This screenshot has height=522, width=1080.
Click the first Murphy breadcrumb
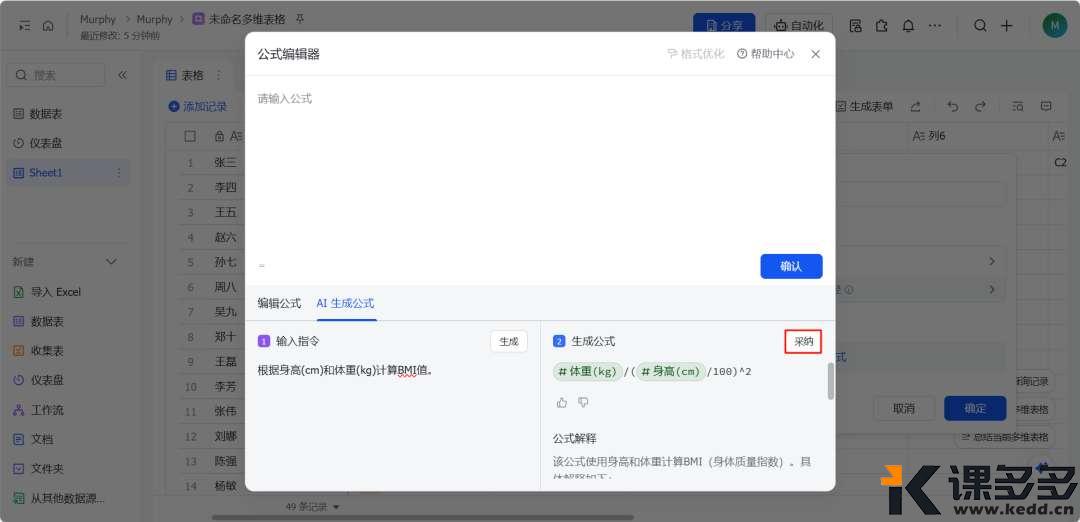(98, 19)
